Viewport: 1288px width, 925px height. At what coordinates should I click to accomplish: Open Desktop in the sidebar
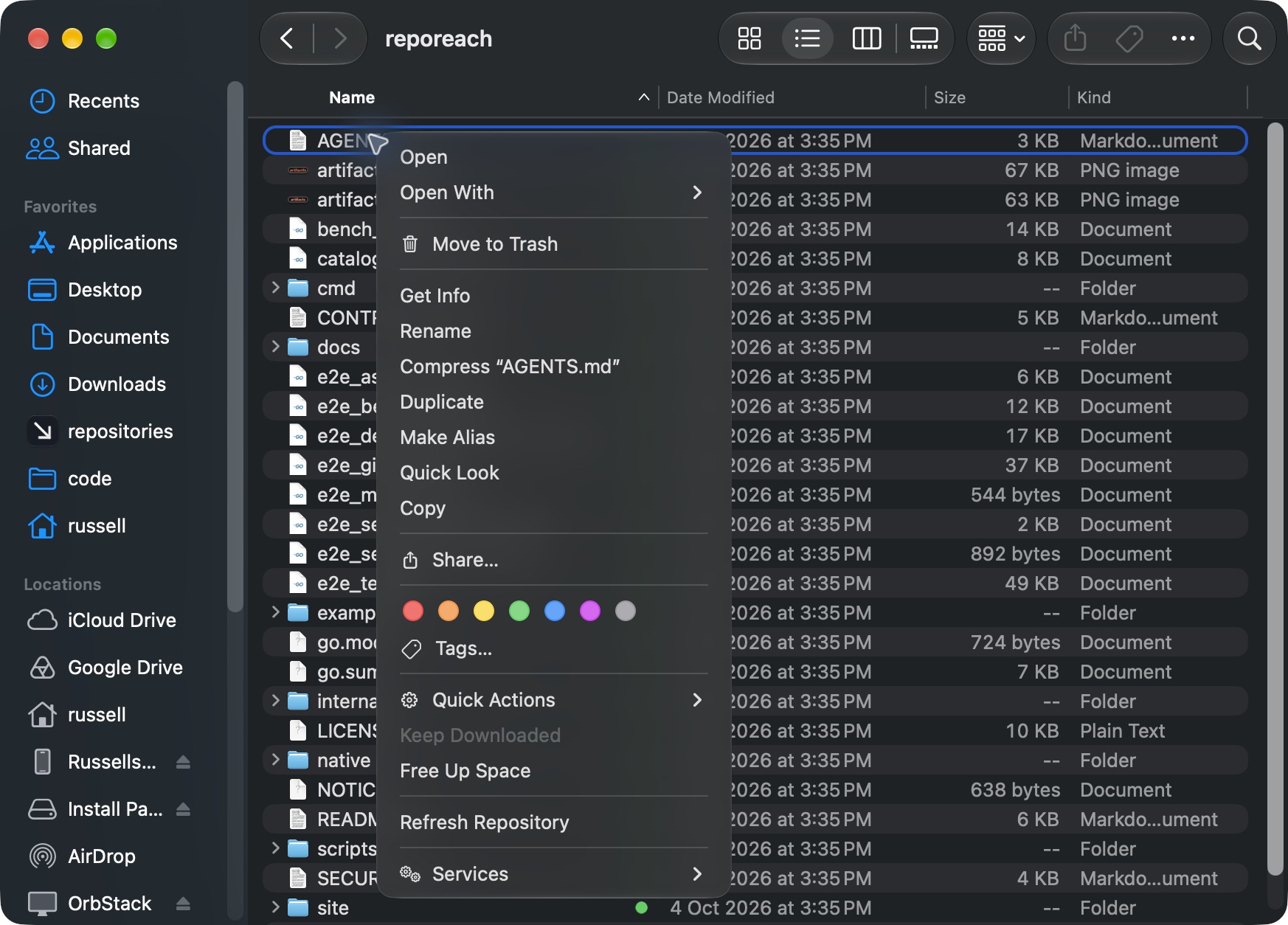tap(84, 290)
